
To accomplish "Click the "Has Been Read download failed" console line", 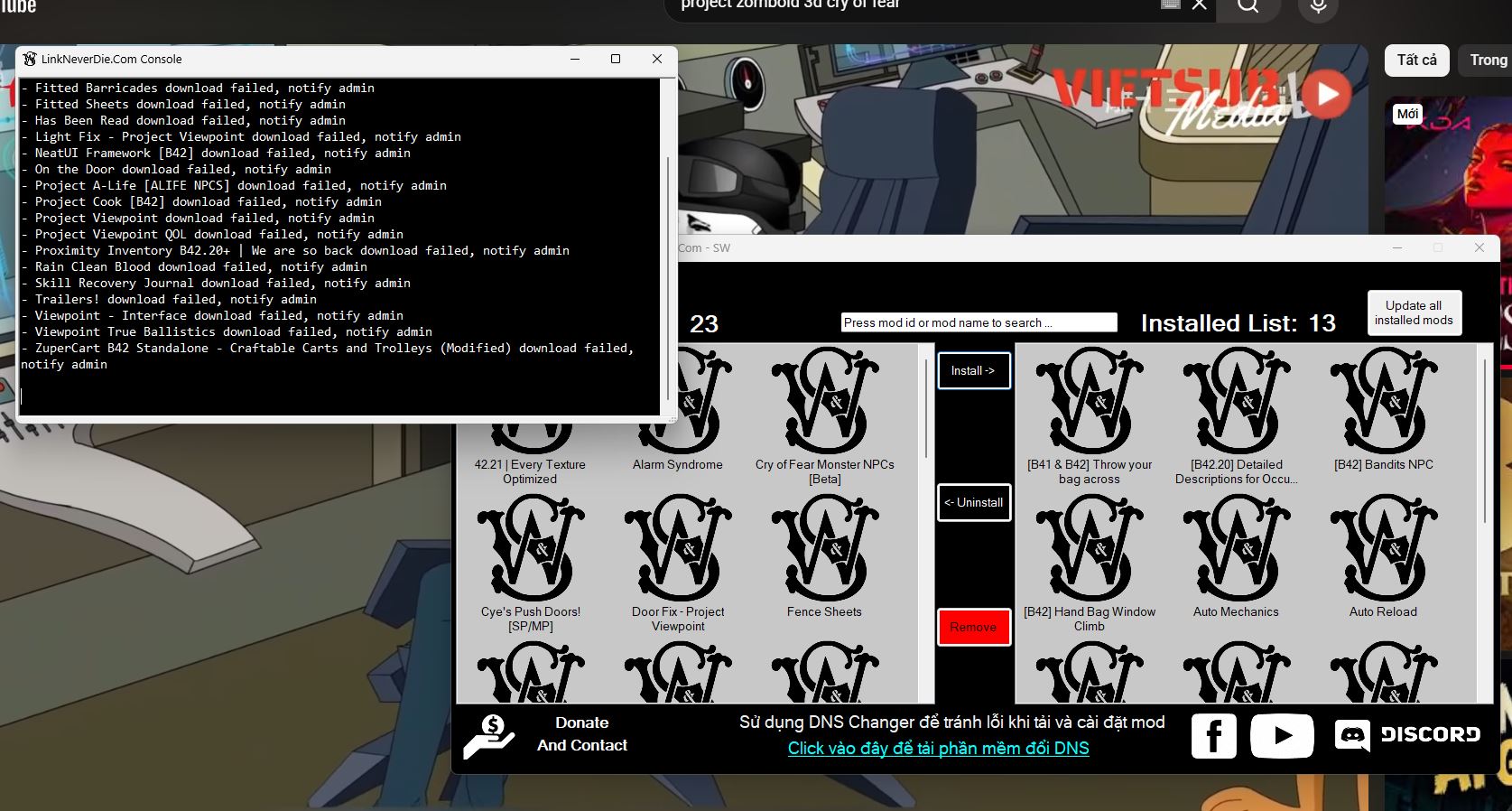I will pyautogui.click(x=183, y=120).
